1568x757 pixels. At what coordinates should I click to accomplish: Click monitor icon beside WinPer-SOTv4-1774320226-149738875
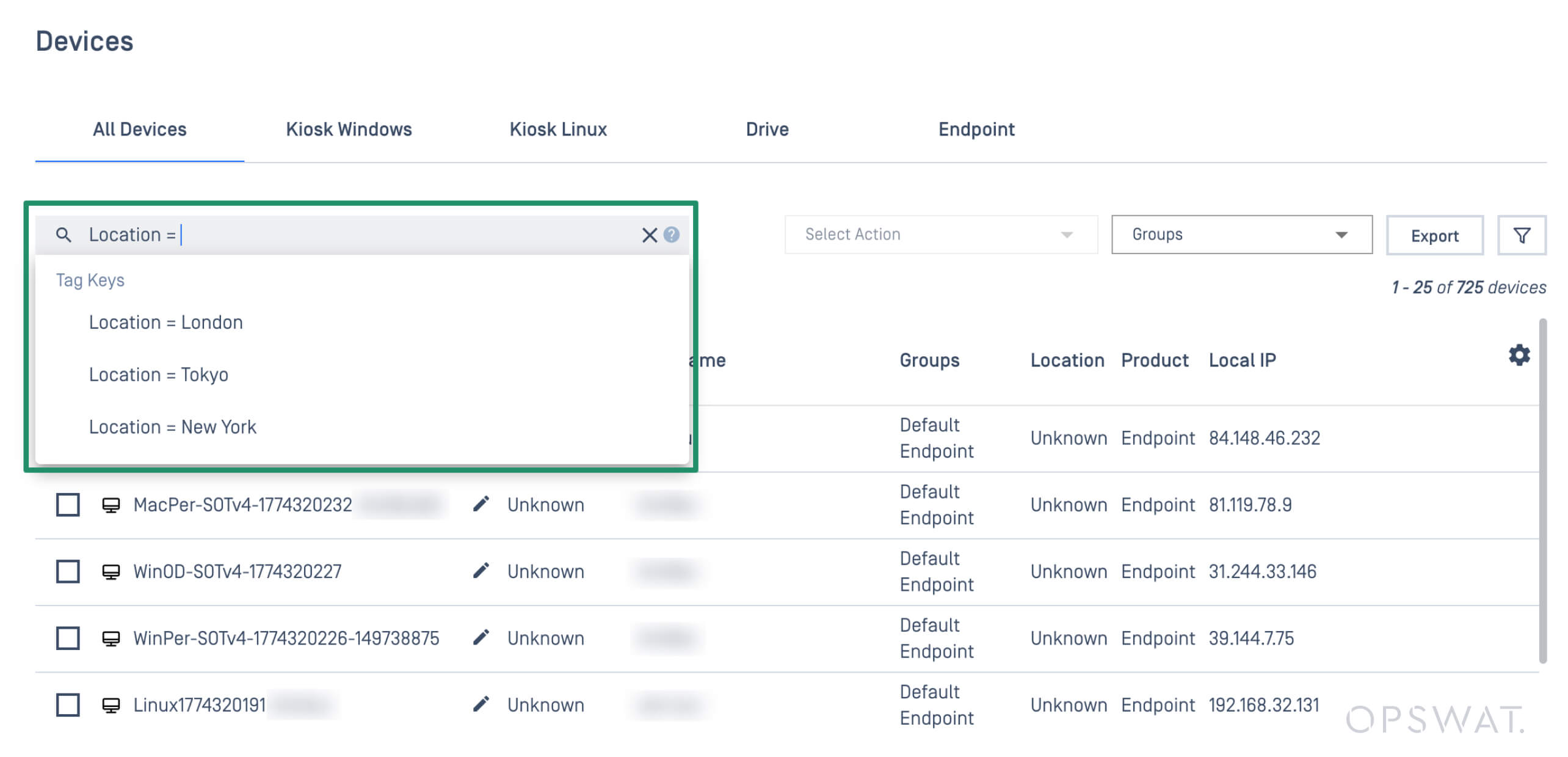tap(111, 638)
